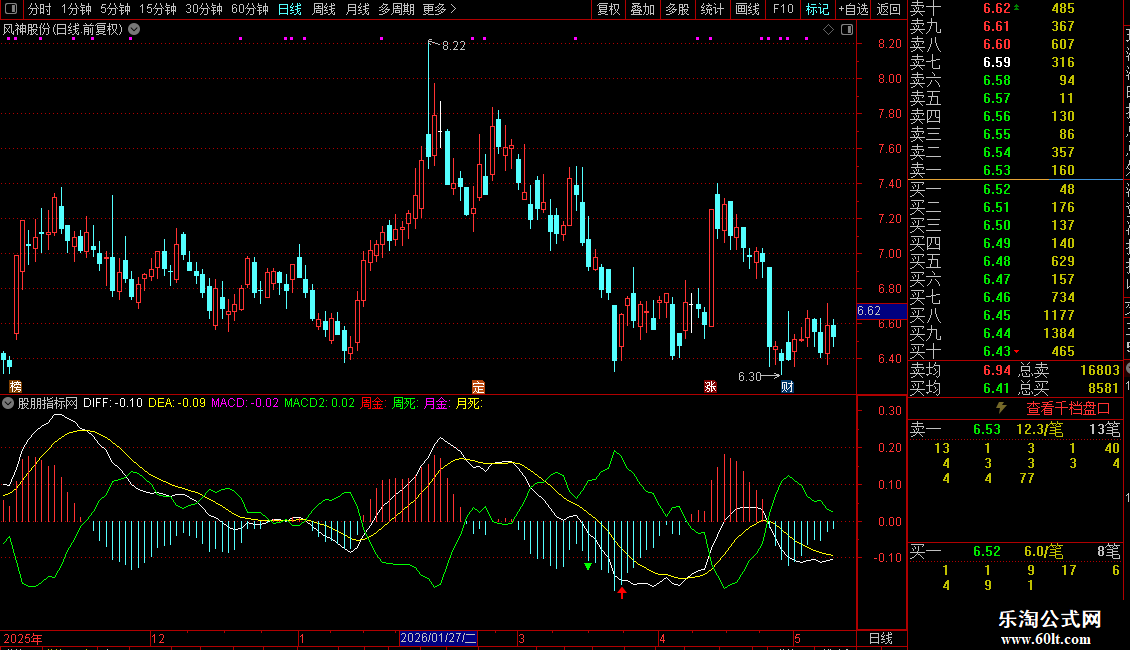Select the 15分钟 period
The height and width of the screenshot is (650, 1130).
coord(158,9)
